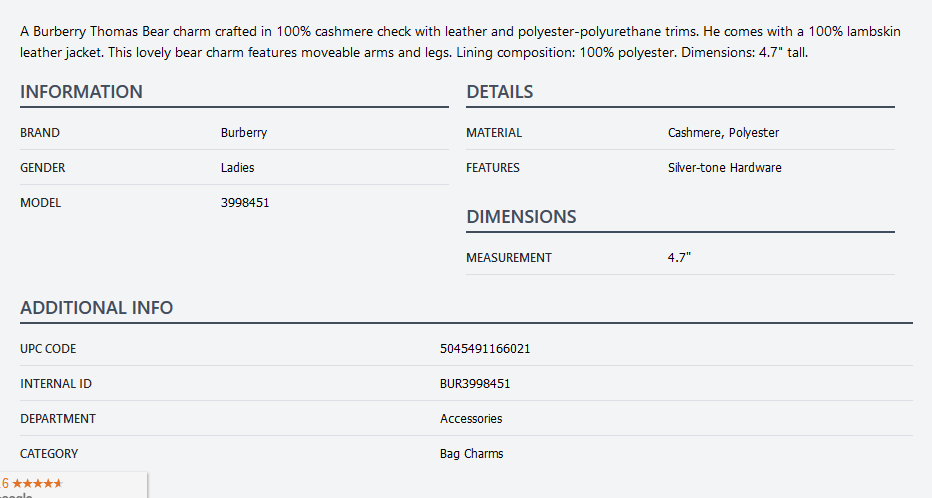Image resolution: width=932 pixels, height=498 pixels.
Task: Click the ADDITIONAL INFO heading
Action: point(96,308)
